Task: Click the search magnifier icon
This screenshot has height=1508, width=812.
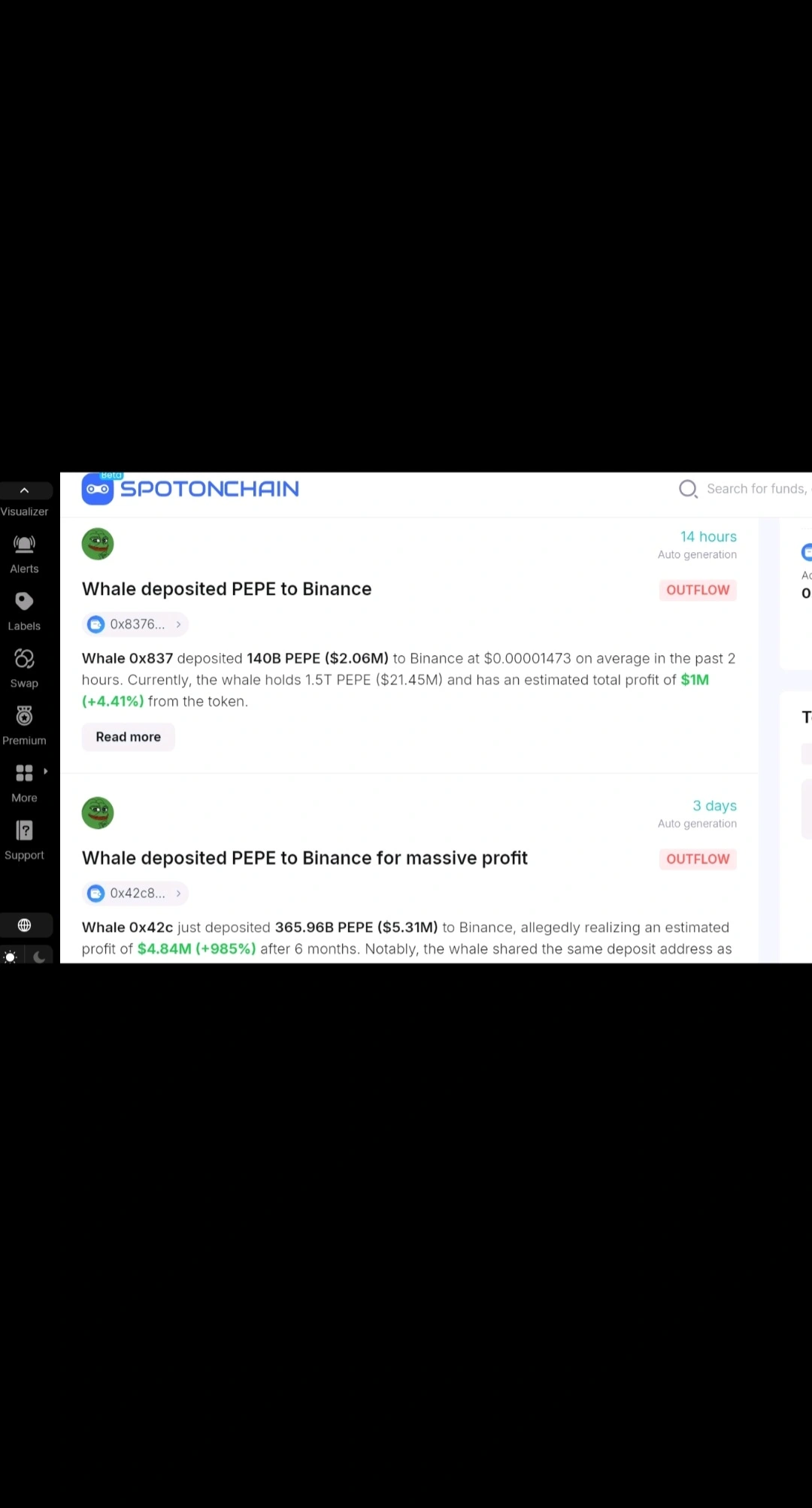Action: 688,489
